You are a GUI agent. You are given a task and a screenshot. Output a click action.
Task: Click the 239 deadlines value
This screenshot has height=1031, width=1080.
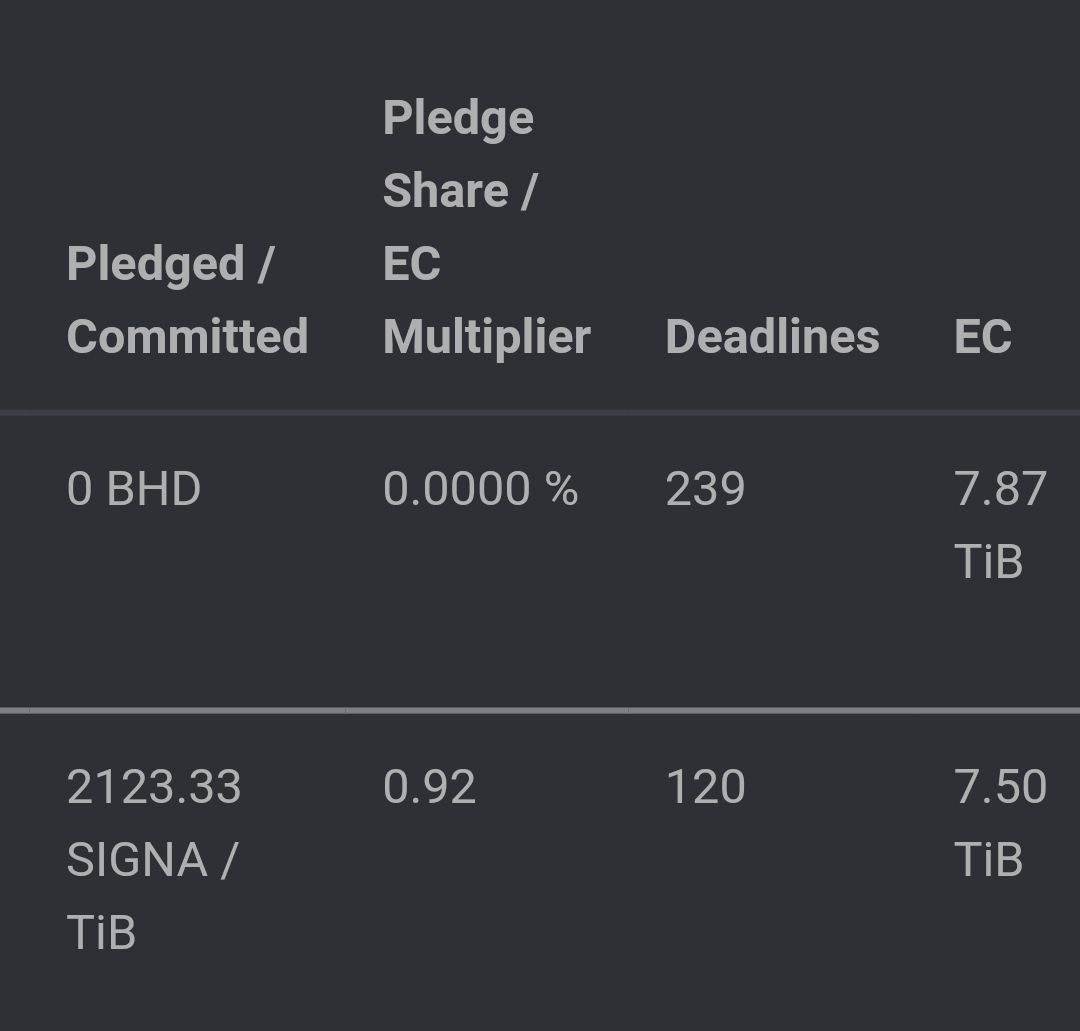tap(705, 489)
